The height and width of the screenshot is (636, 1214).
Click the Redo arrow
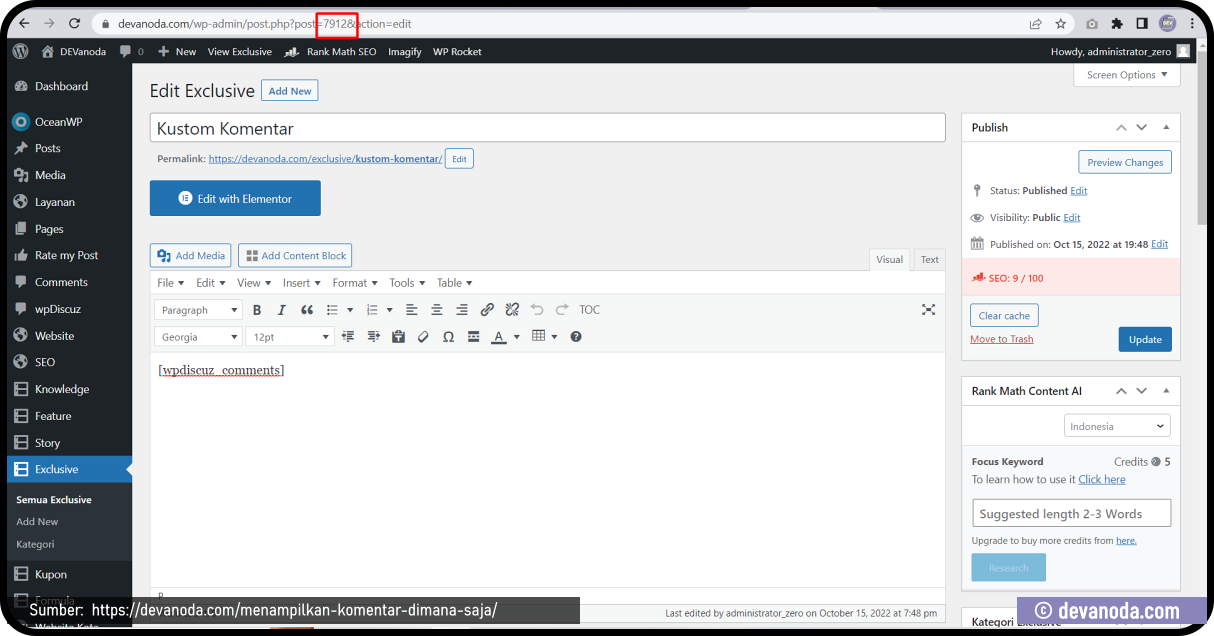pyautogui.click(x=562, y=310)
